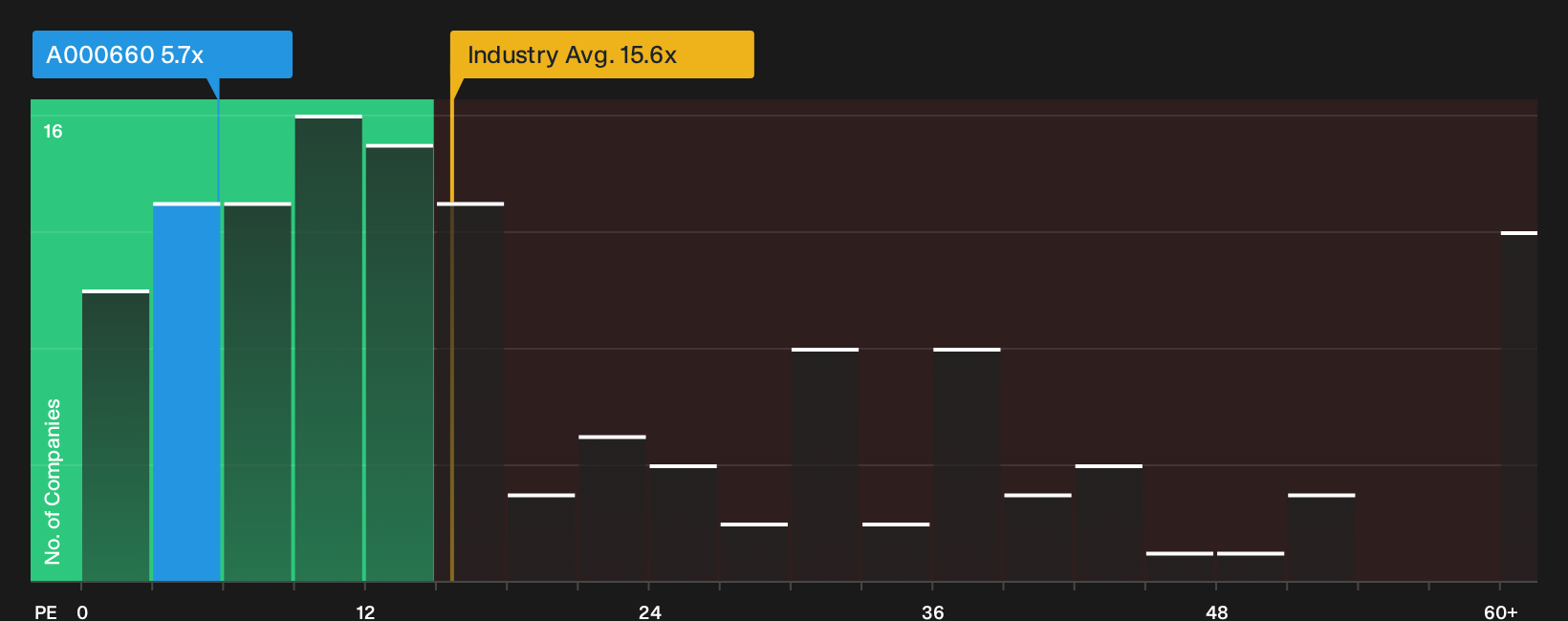This screenshot has width=1568, height=621.
Task: Select the highlighted blue histogram bar
Action: (x=186, y=392)
